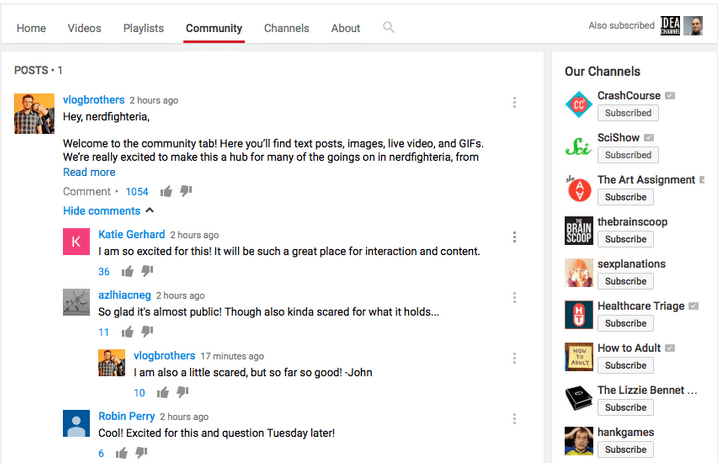Subscribe to sexplanations

point(626,282)
